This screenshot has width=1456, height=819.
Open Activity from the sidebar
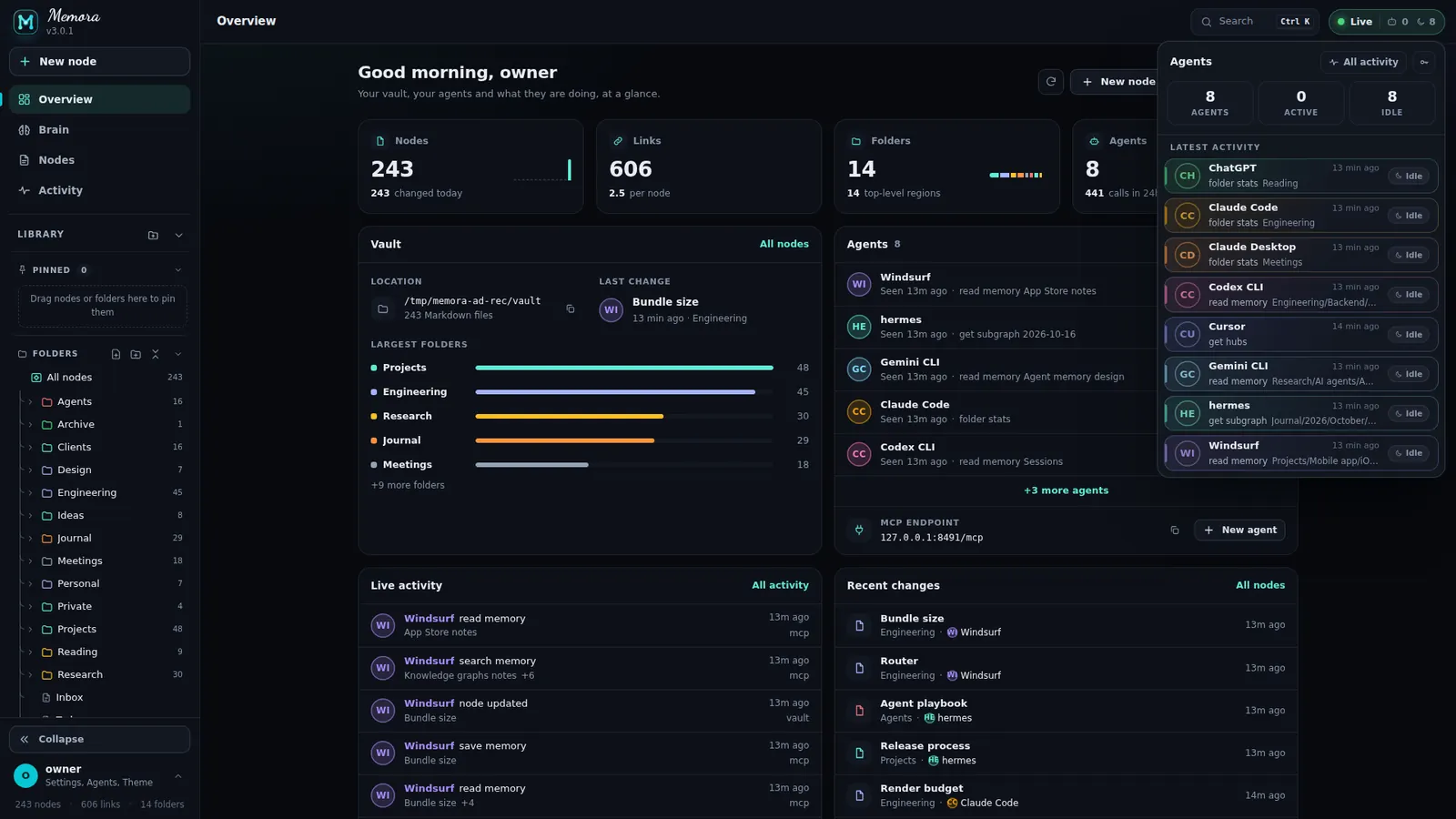pos(100,190)
